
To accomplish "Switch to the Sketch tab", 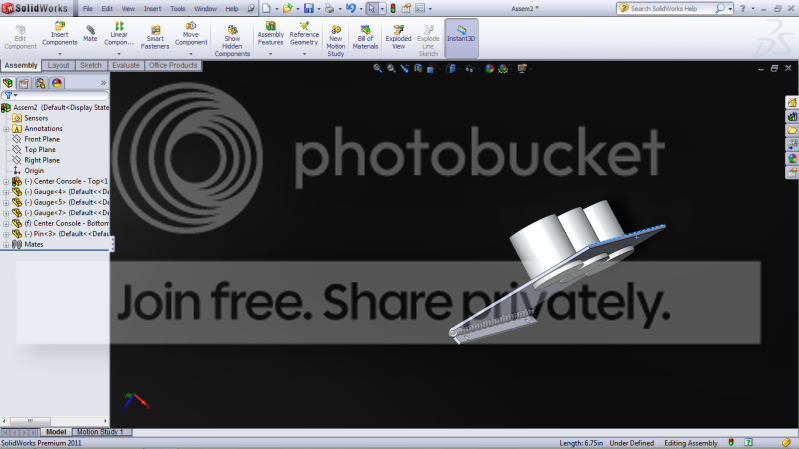I will click(x=91, y=65).
